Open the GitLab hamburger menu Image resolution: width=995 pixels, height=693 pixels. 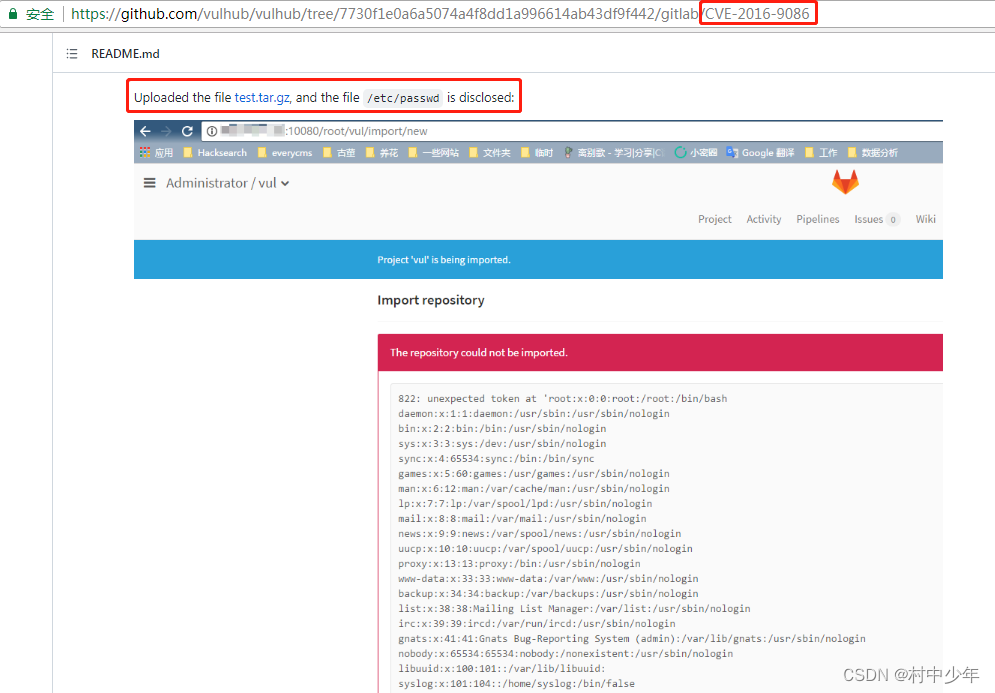pyautogui.click(x=150, y=183)
